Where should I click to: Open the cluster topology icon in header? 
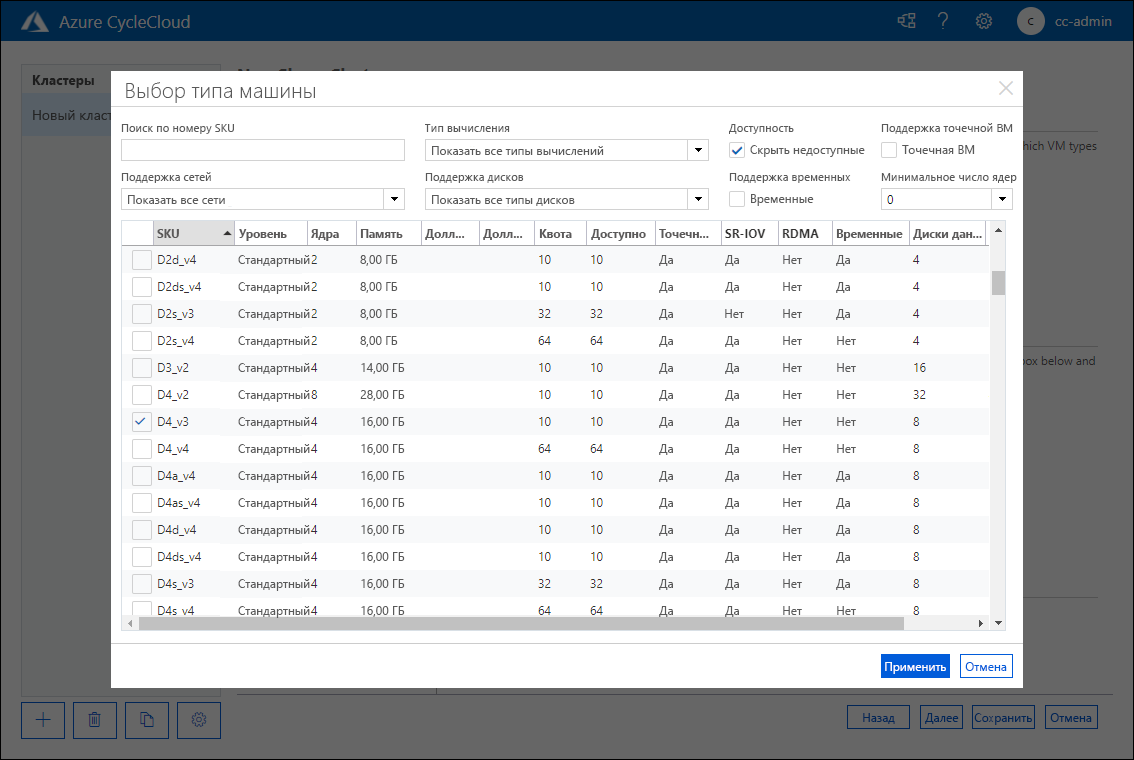906,21
